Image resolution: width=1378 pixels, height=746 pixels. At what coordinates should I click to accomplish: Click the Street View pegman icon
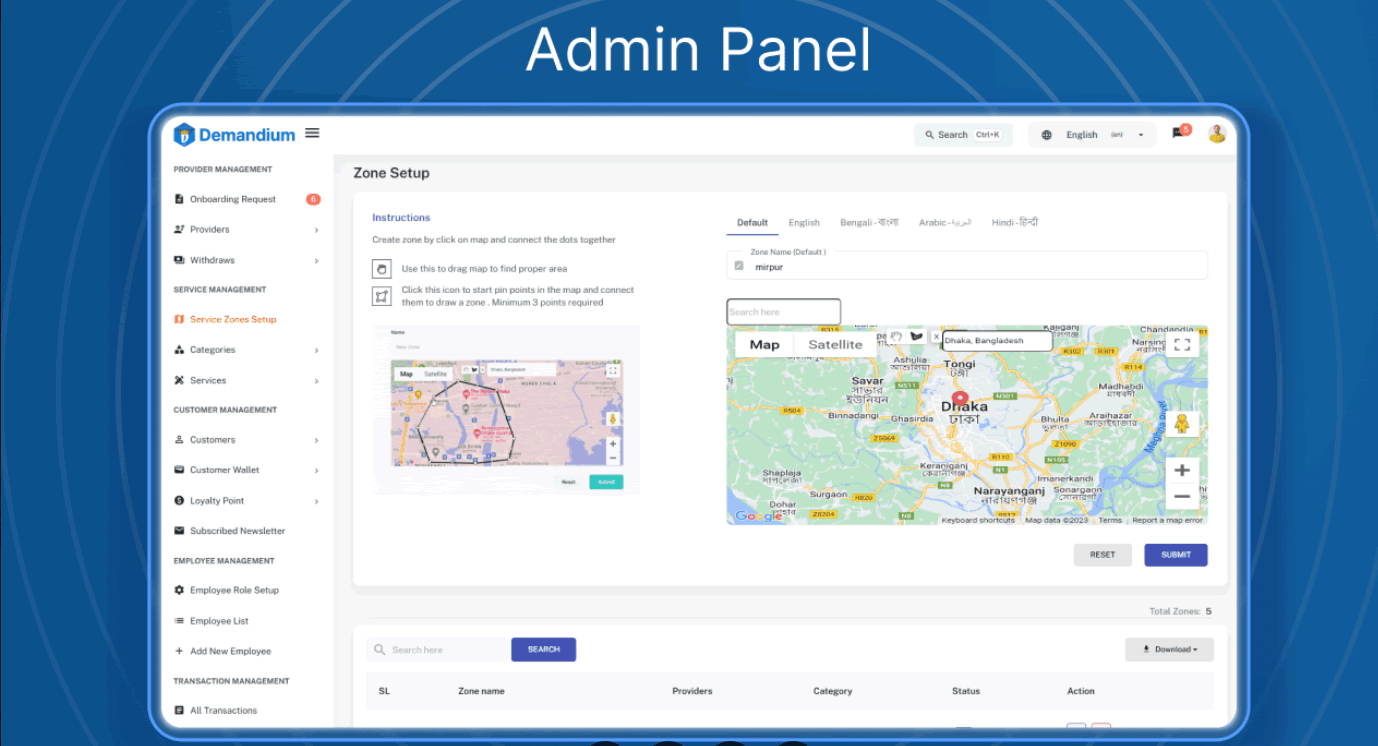click(x=1181, y=424)
